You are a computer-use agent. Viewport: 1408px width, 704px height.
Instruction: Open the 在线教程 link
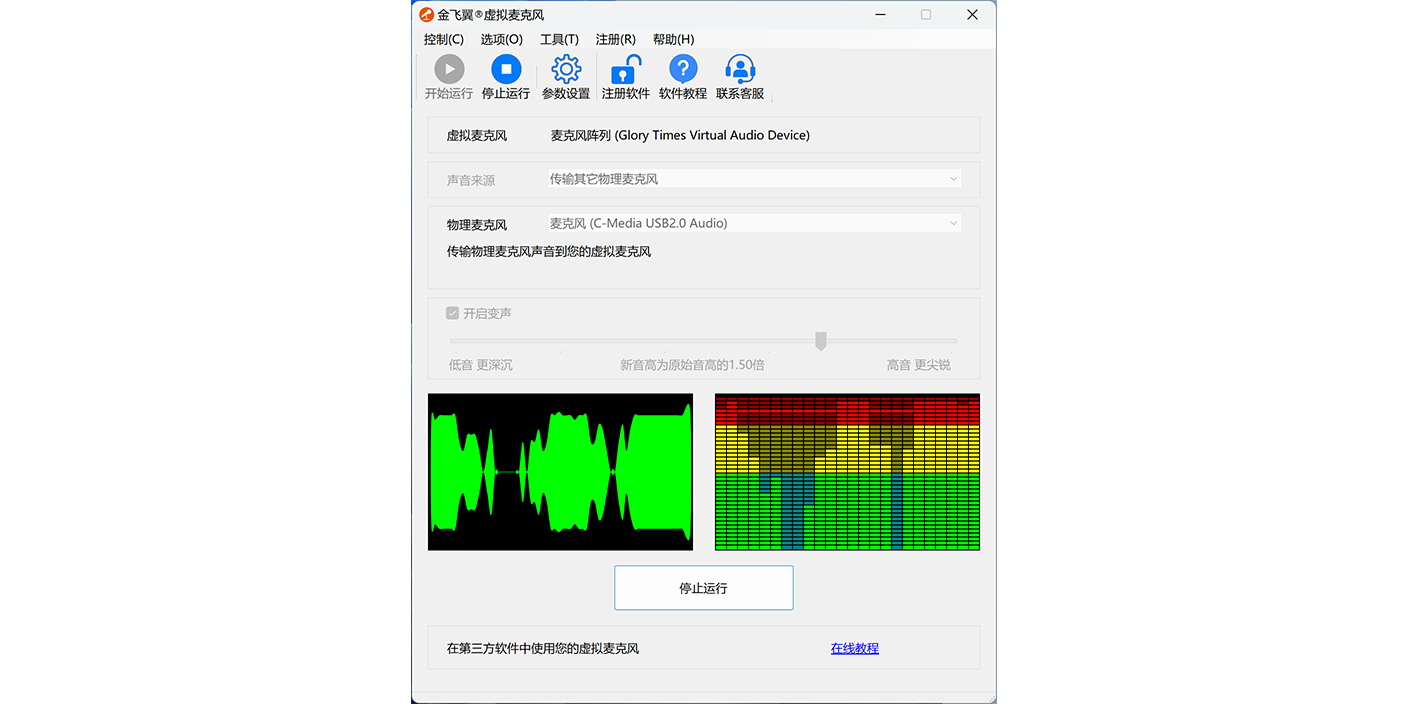pyautogui.click(x=854, y=648)
